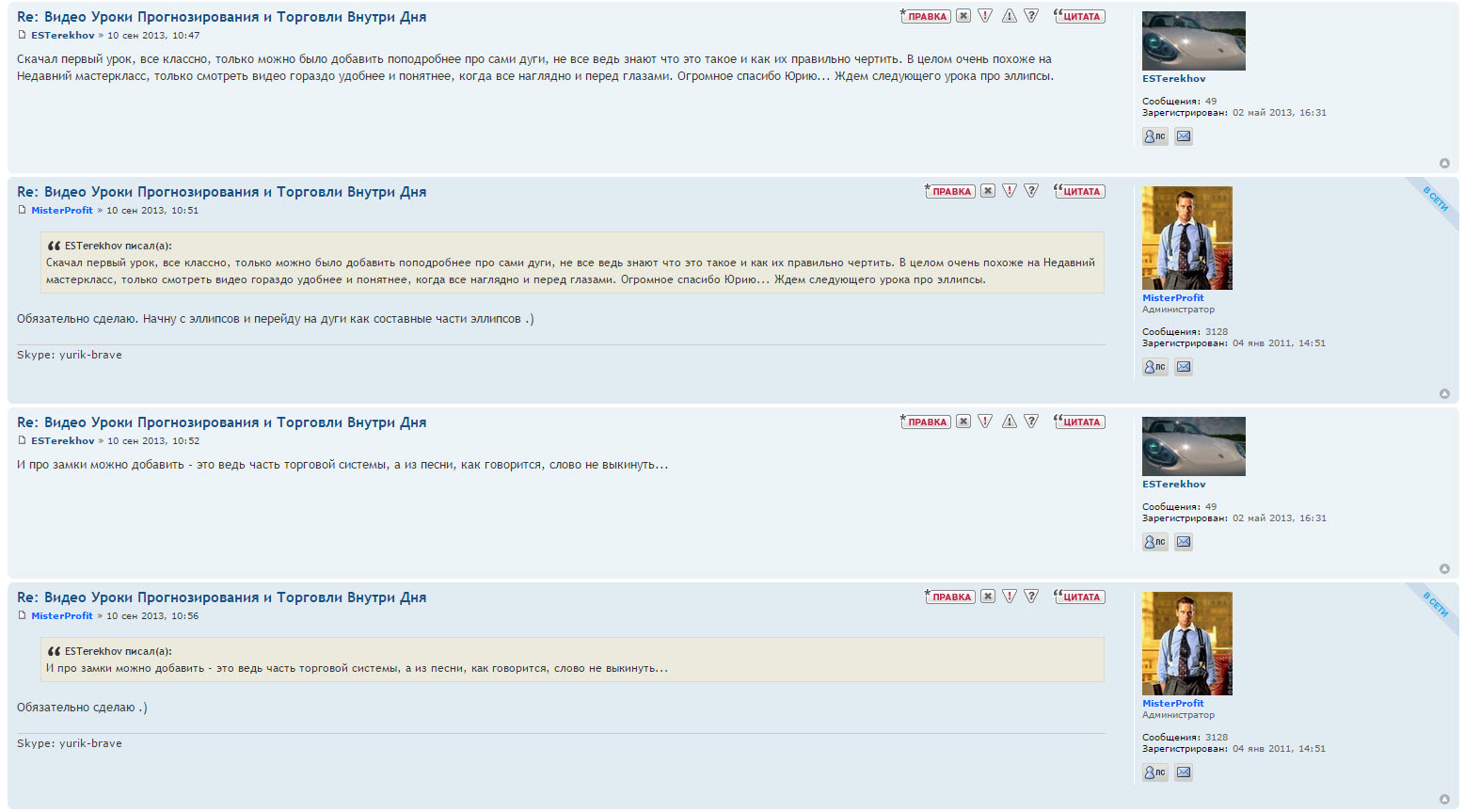Report the 10:52 post with the exclamation icon
The height and width of the screenshot is (812, 1464).
(x=985, y=422)
